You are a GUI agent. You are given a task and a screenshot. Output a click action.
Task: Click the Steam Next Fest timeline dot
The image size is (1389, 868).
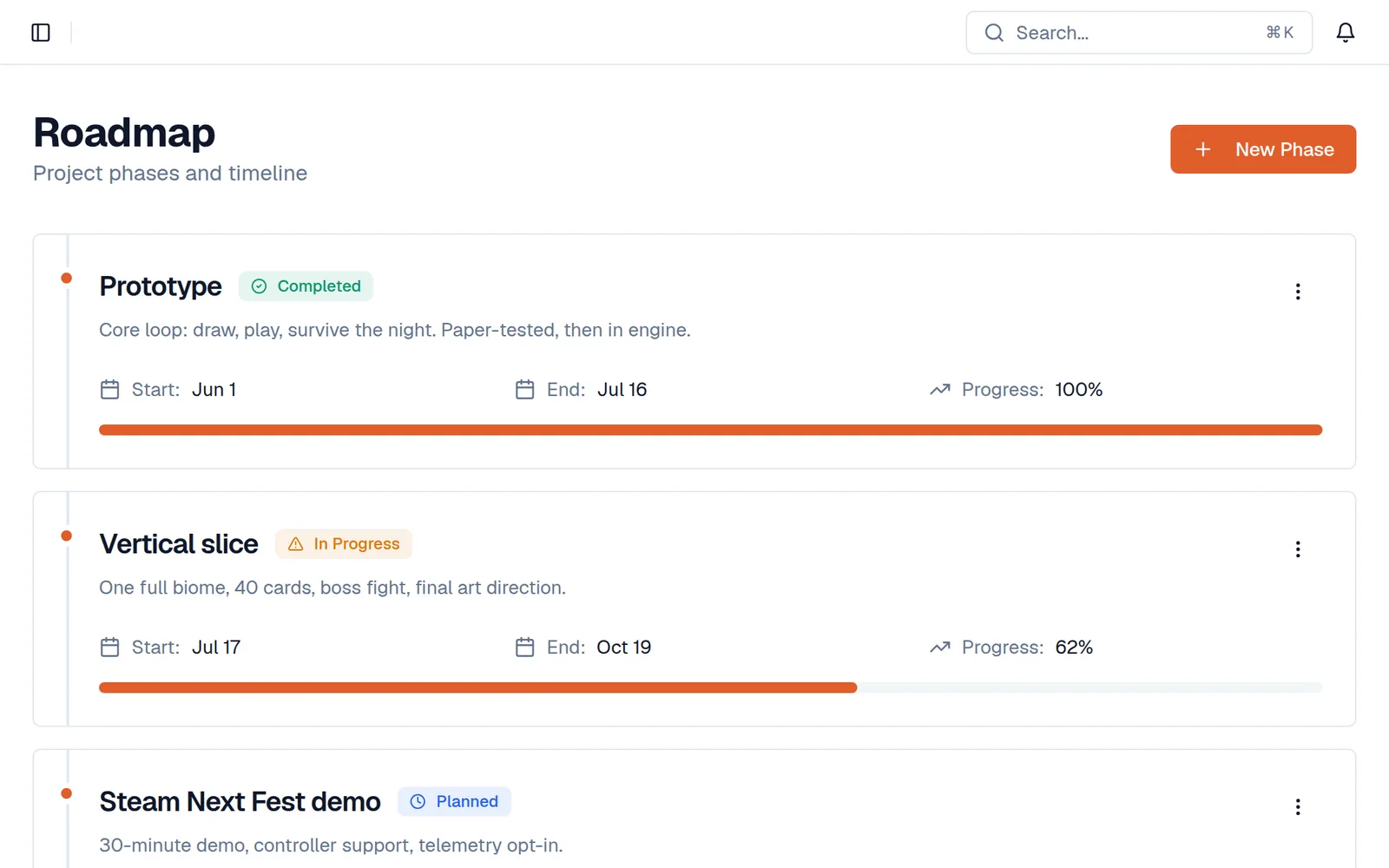66,794
